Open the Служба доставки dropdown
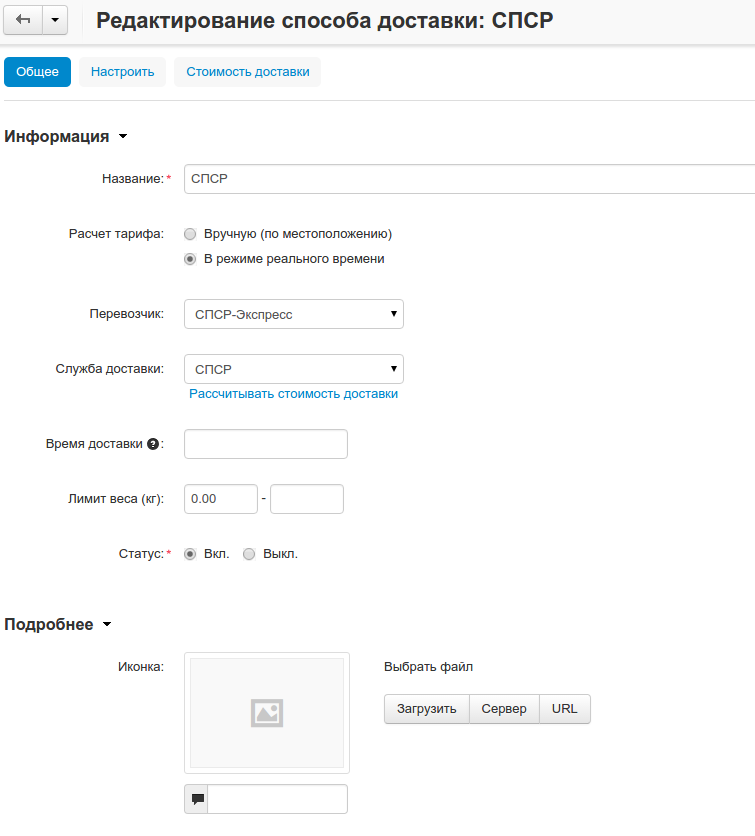 pyautogui.click(x=294, y=369)
